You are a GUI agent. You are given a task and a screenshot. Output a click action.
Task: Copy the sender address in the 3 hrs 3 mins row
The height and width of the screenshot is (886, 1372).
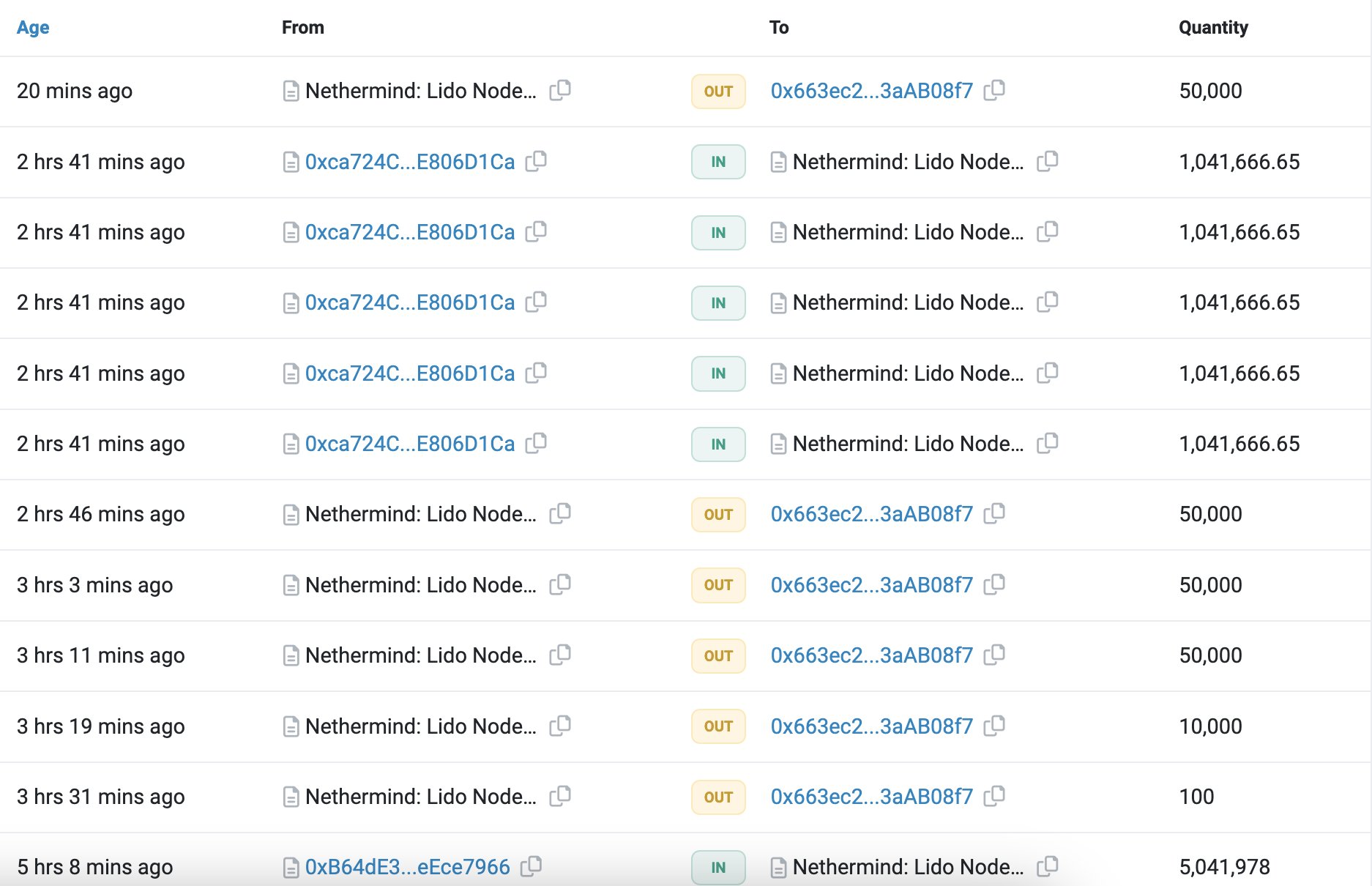pyautogui.click(x=560, y=584)
